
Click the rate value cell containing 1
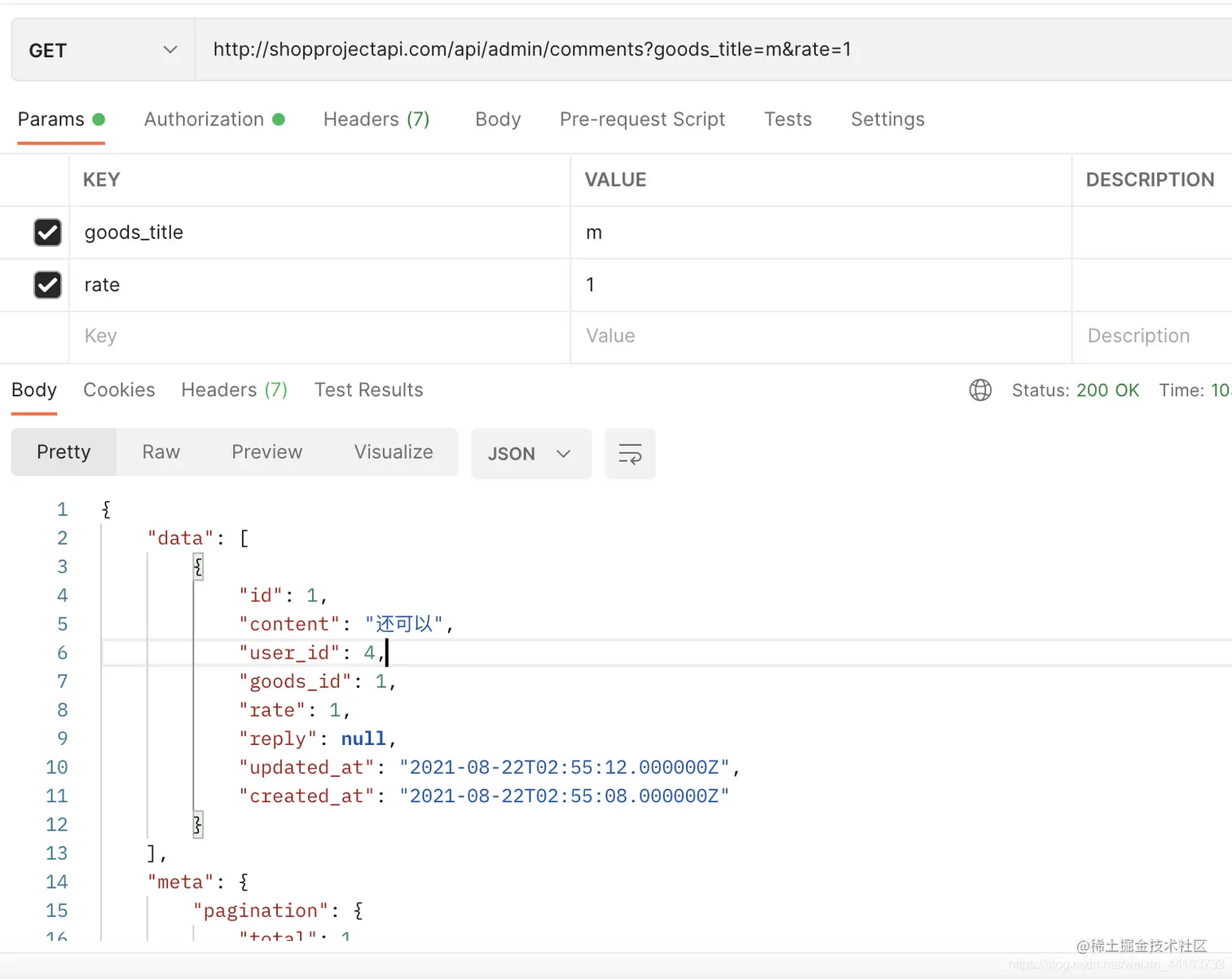(821, 284)
